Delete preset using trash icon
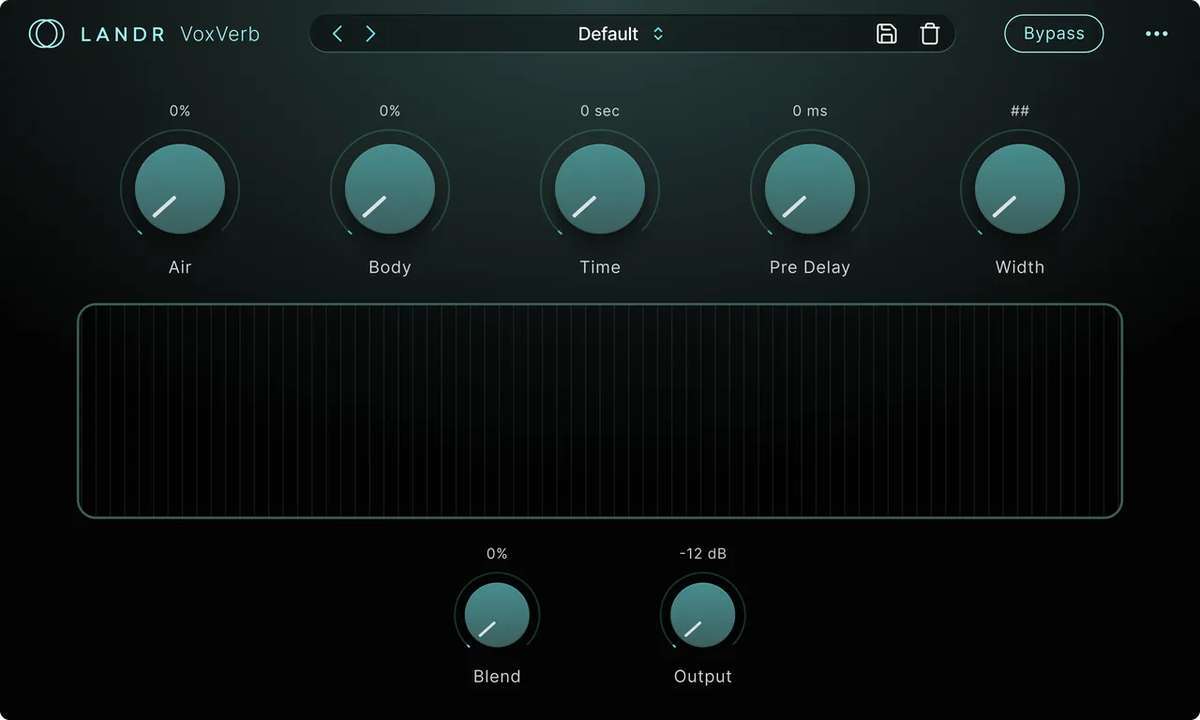 pyautogui.click(x=930, y=34)
